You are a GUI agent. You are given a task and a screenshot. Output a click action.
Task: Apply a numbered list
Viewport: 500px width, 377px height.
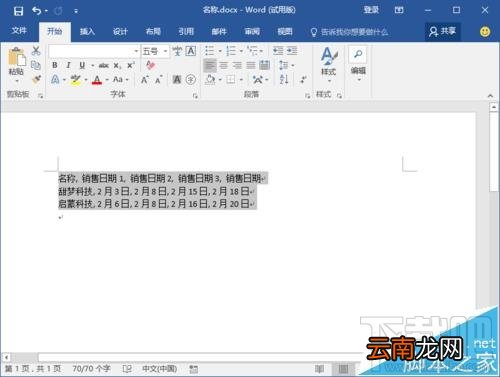click(231, 51)
